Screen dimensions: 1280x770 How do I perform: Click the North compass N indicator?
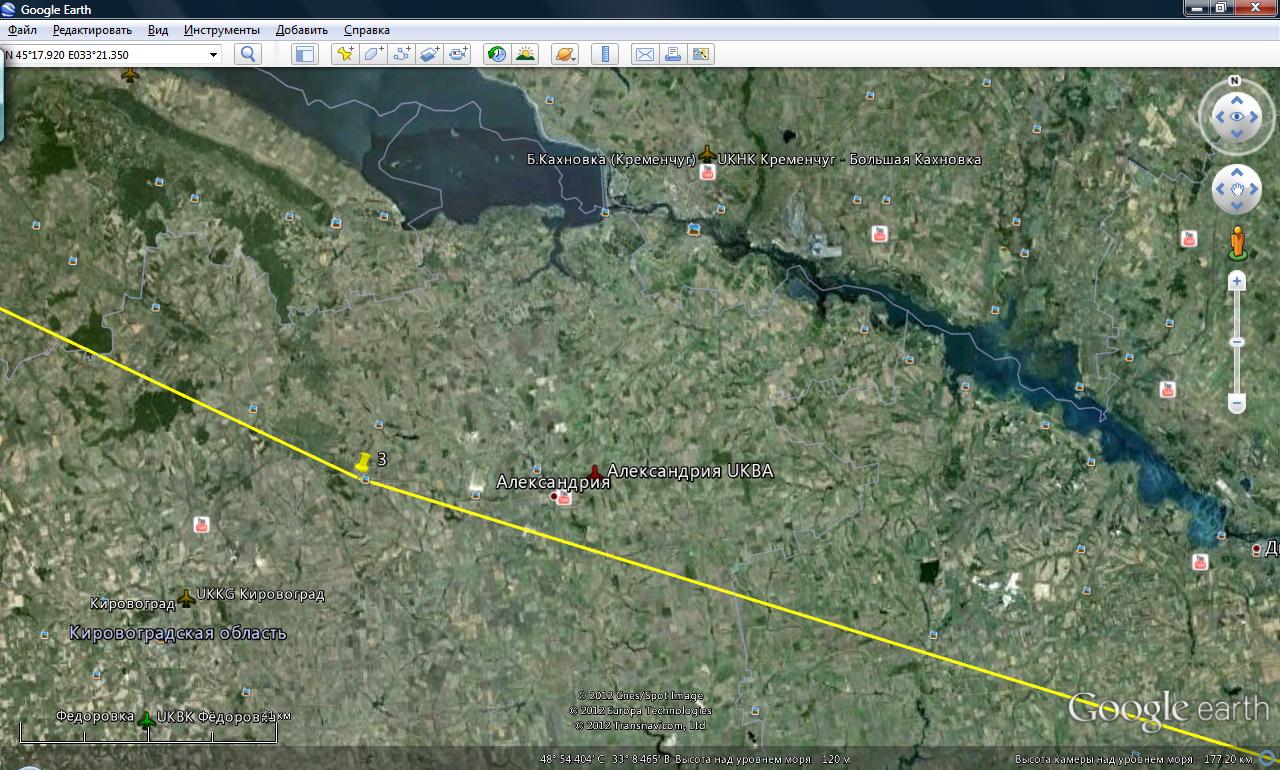pyautogui.click(x=1235, y=80)
